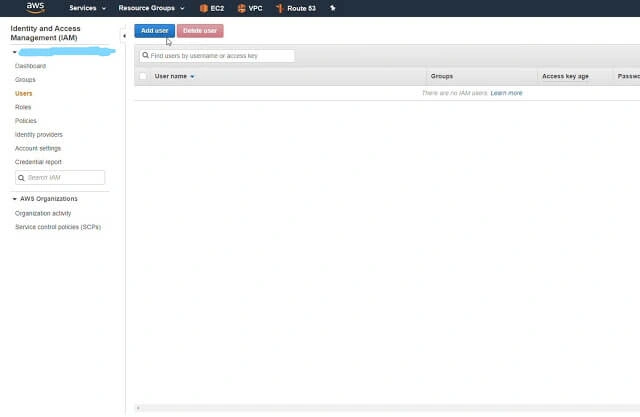The width and height of the screenshot is (640, 417).
Task: Open Roles in the IAM sidebar
Action: (23, 107)
